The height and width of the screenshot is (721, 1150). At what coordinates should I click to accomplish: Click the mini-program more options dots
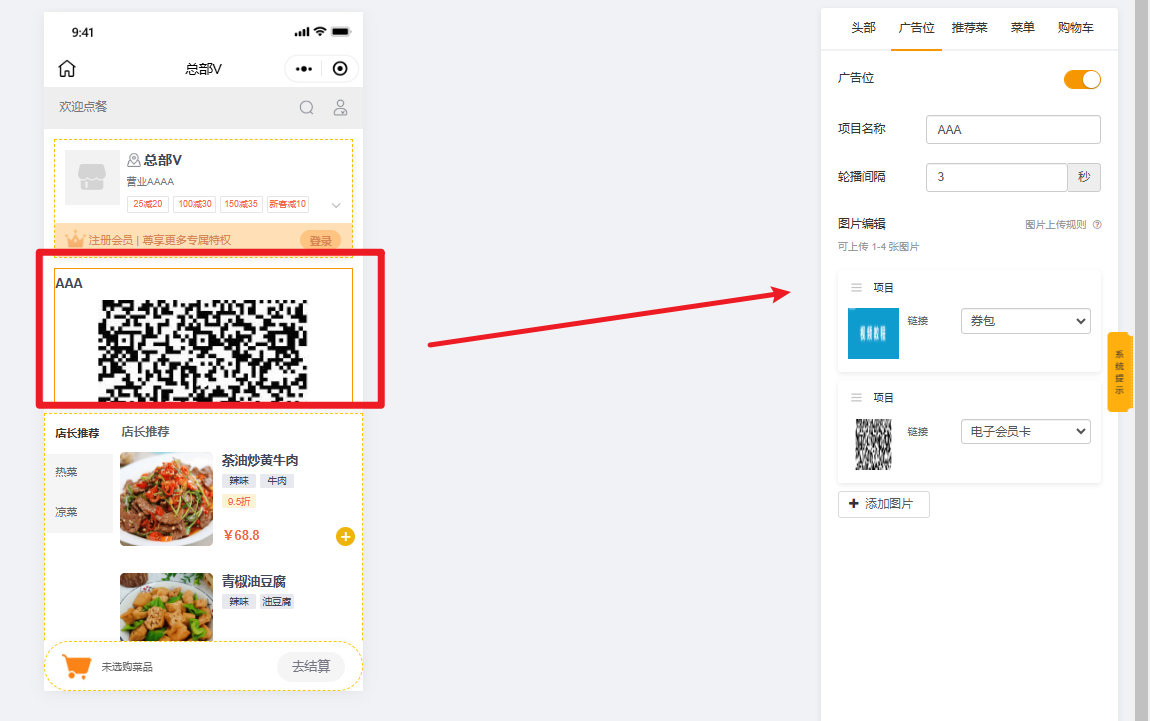(304, 69)
